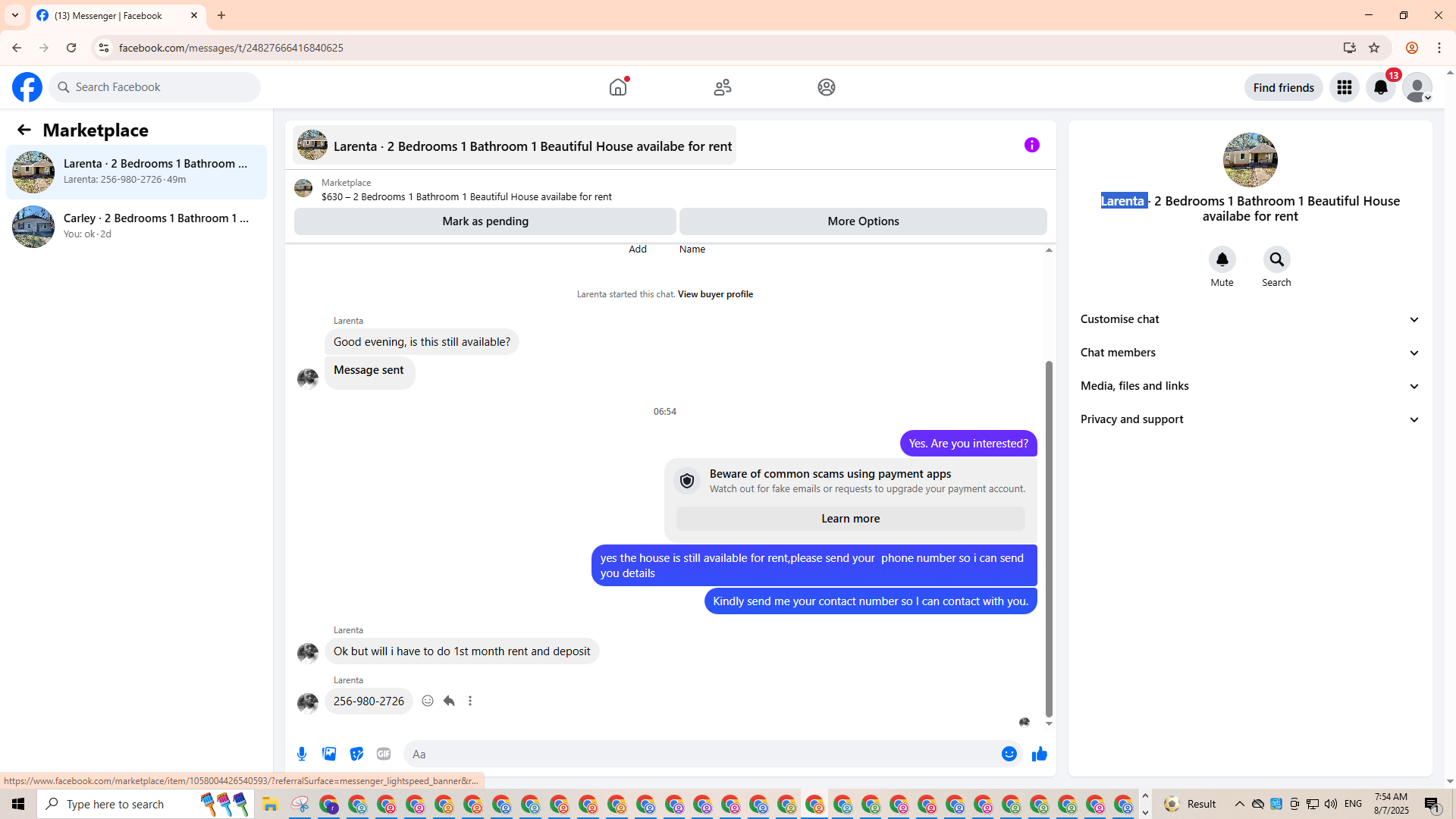Open more options for 256-980-2726 message

point(470,701)
